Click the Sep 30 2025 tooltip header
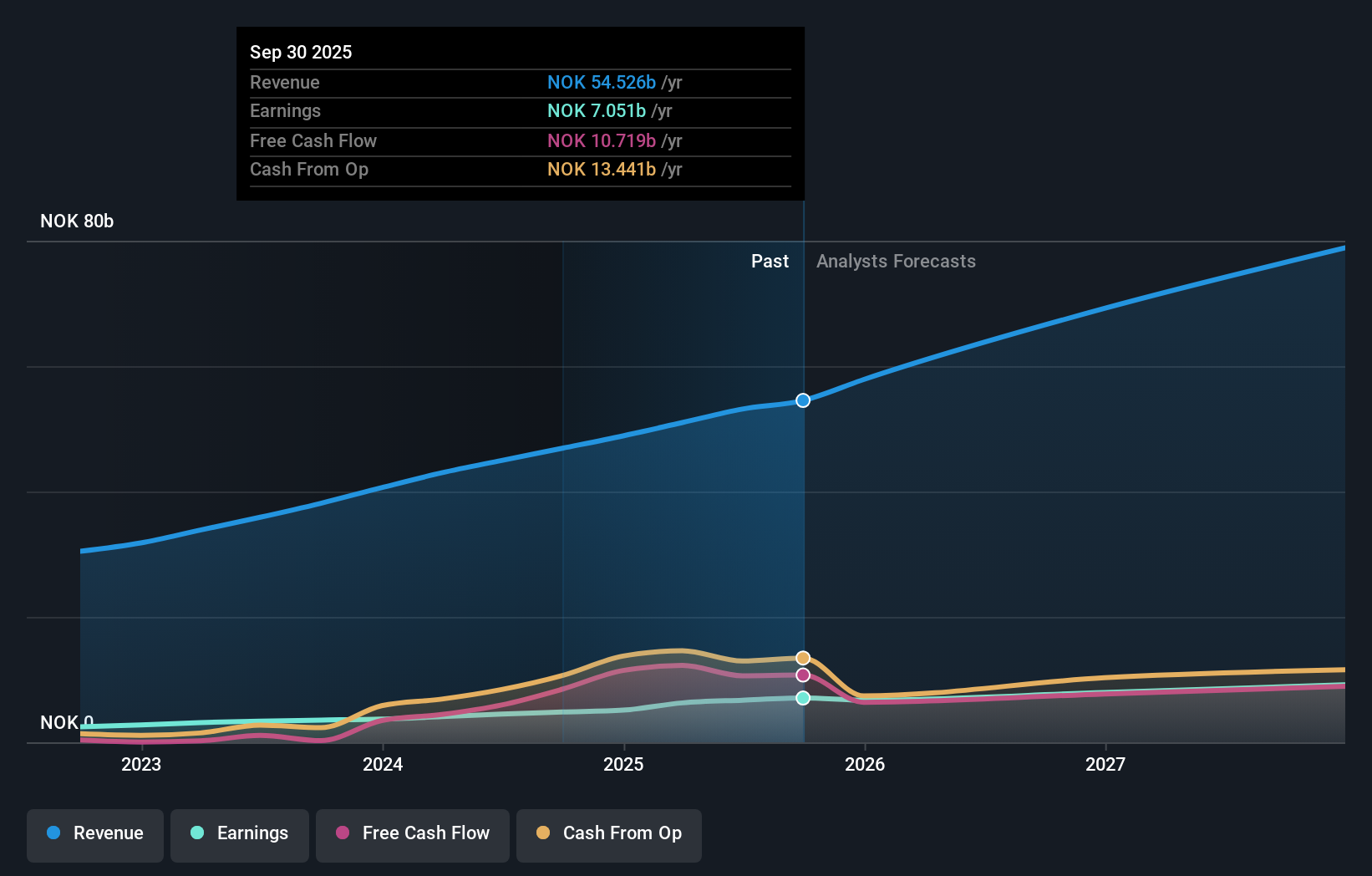The width and height of the screenshot is (1372, 876). (301, 52)
